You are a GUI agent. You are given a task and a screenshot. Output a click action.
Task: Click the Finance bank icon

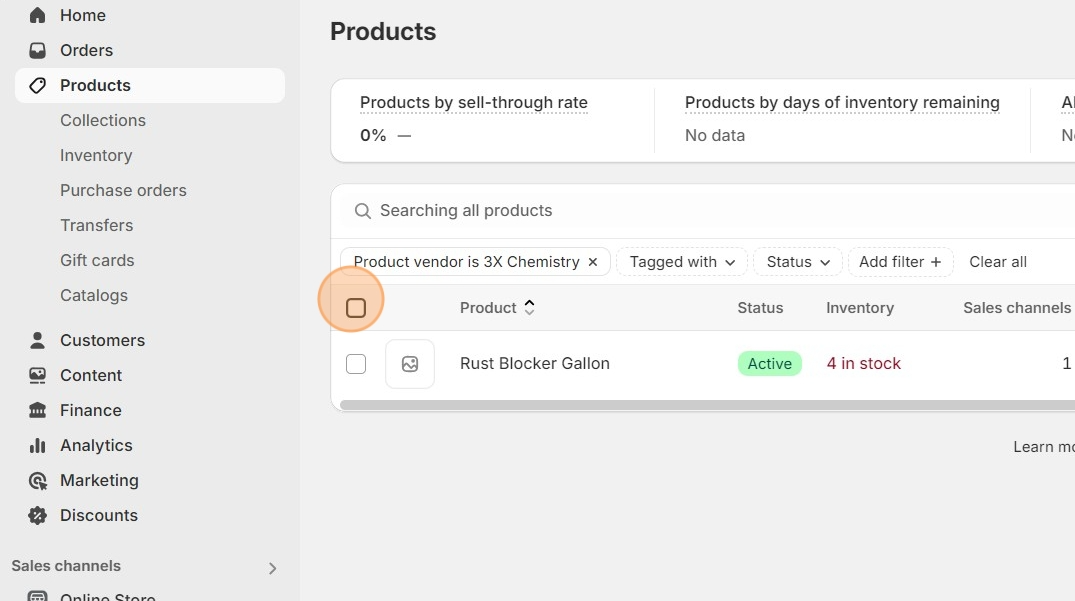point(37,410)
